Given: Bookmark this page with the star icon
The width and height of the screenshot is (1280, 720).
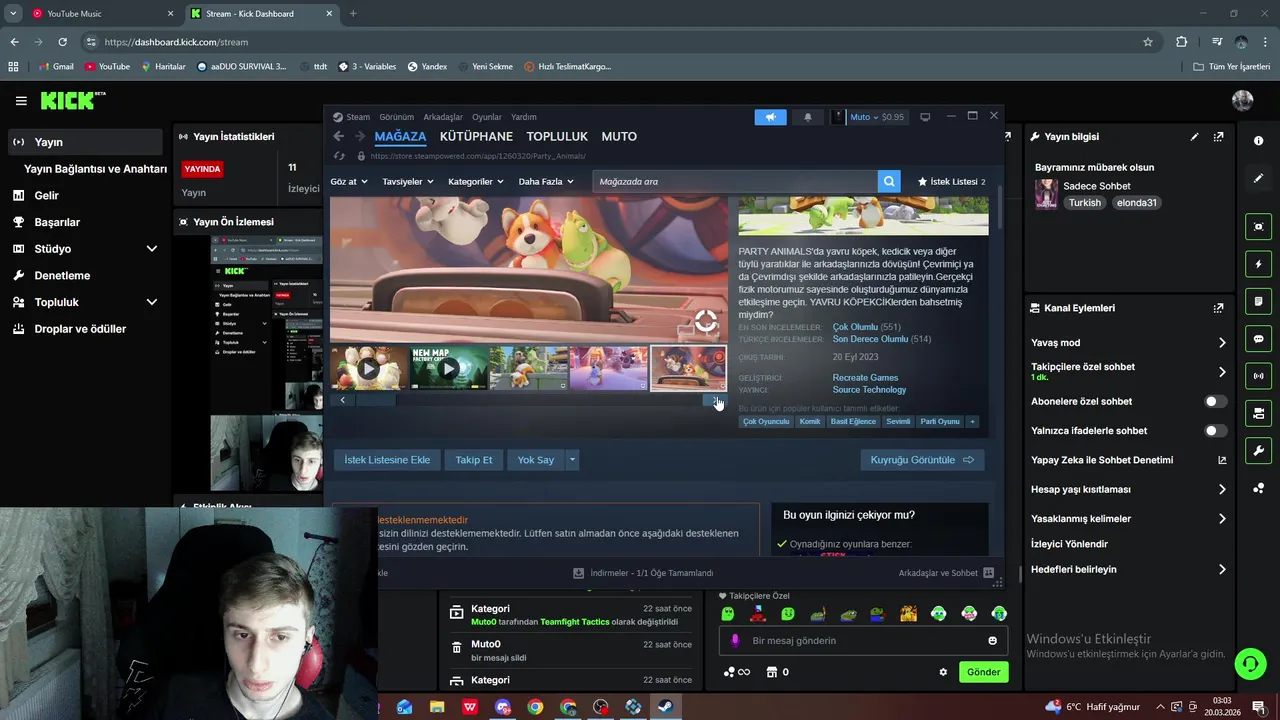Looking at the screenshot, I should point(1148,42).
